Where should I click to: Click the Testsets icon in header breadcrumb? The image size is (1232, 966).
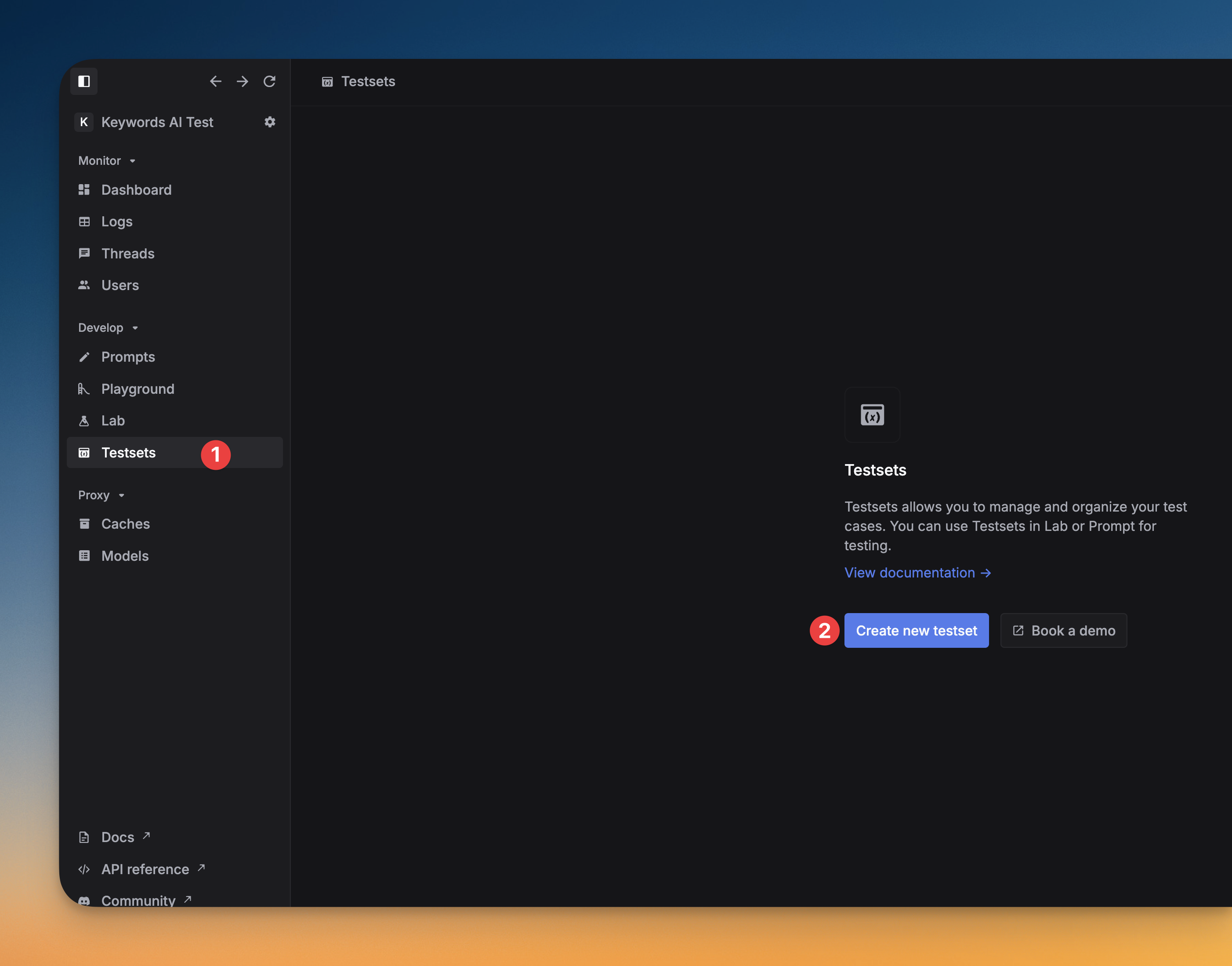click(327, 82)
